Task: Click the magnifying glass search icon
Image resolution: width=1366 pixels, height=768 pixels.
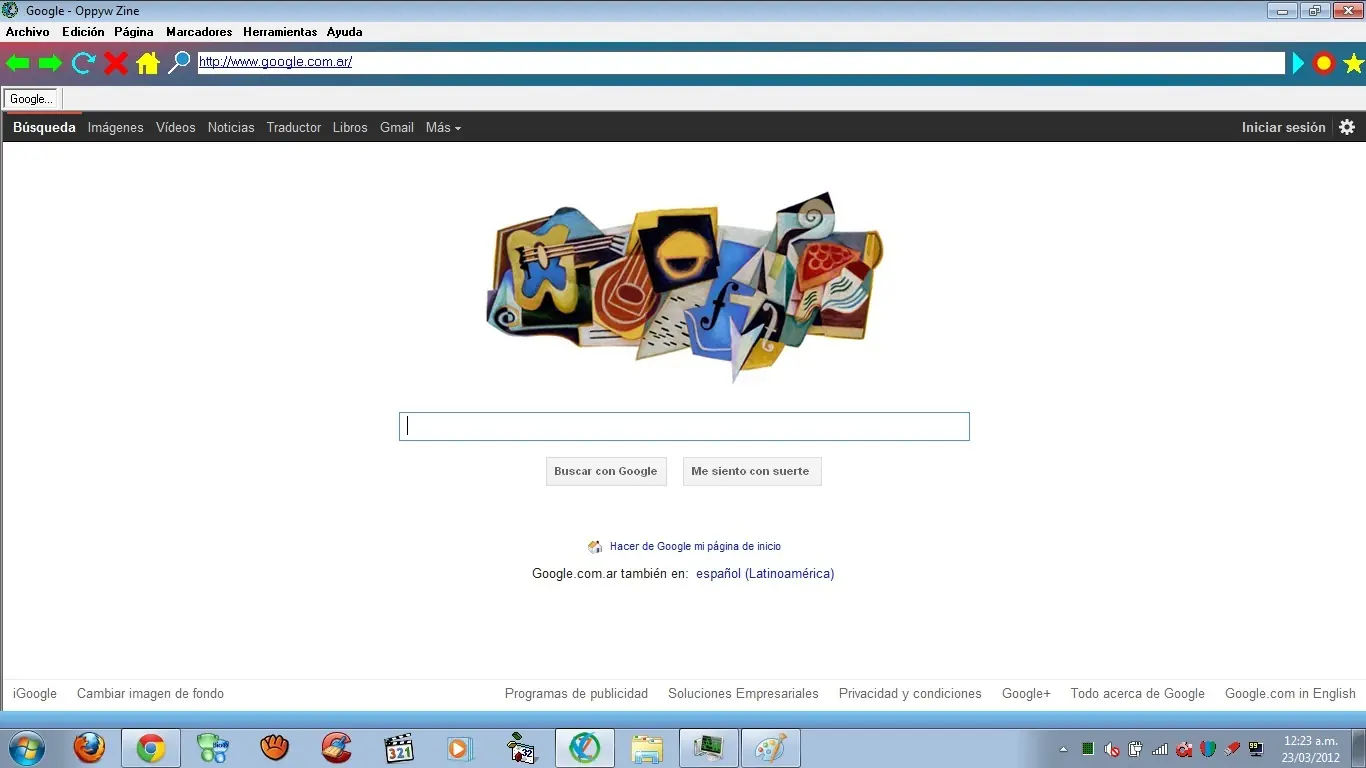Action: coord(179,63)
